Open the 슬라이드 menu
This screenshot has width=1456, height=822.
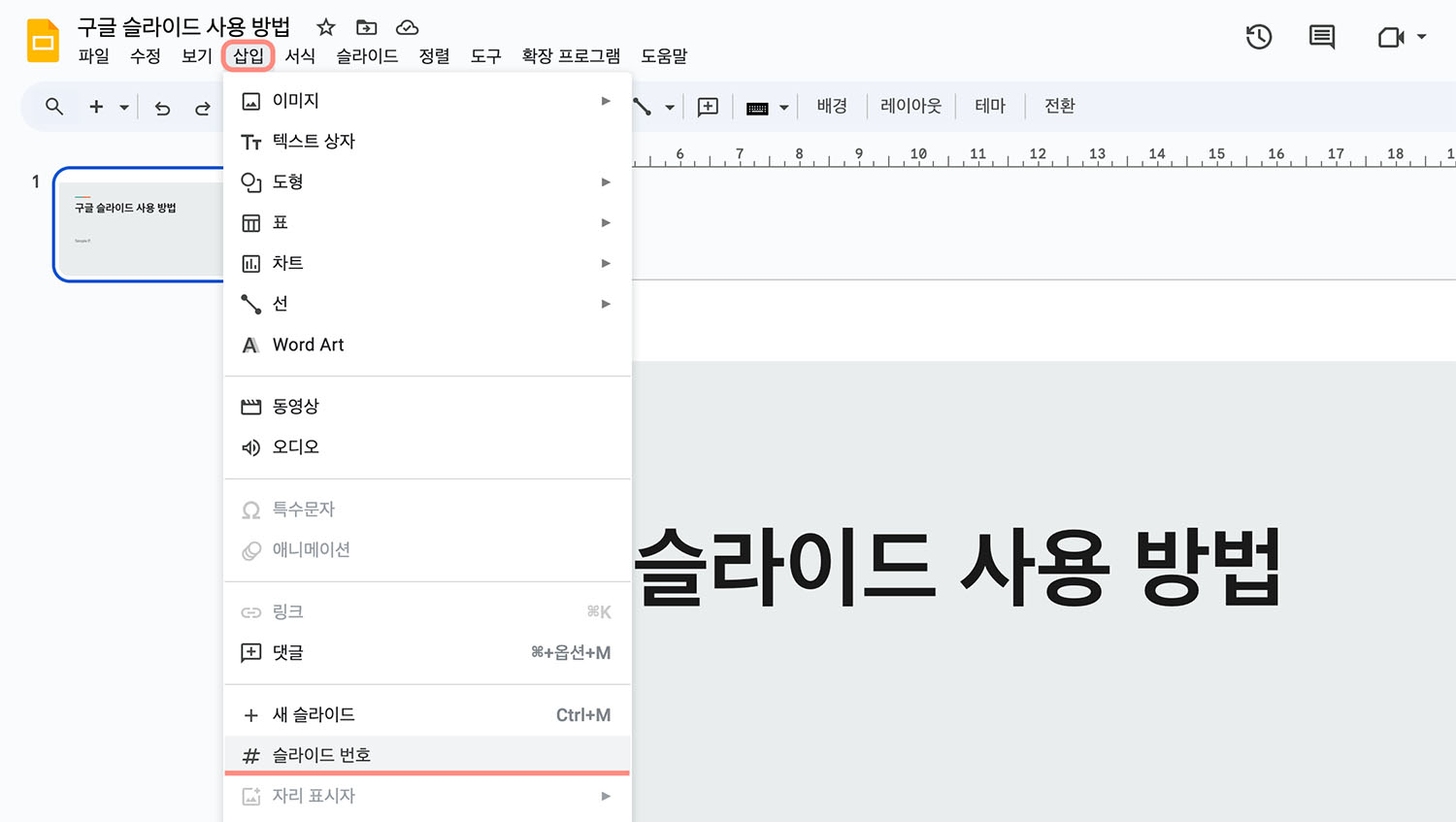point(367,56)
